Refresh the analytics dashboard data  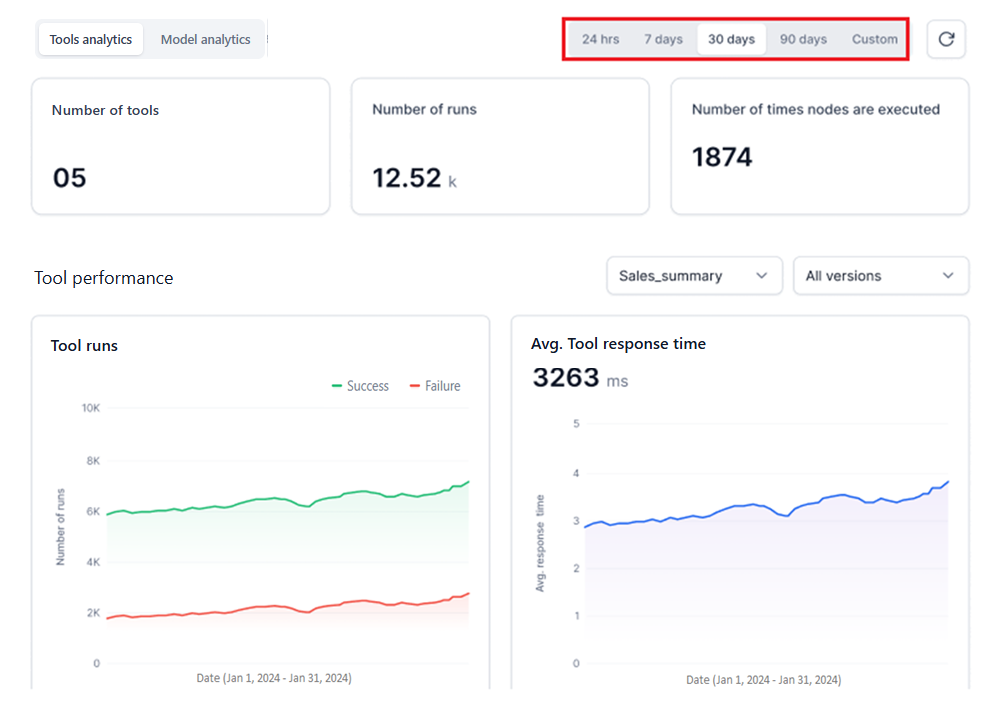(x=946, y=39)
